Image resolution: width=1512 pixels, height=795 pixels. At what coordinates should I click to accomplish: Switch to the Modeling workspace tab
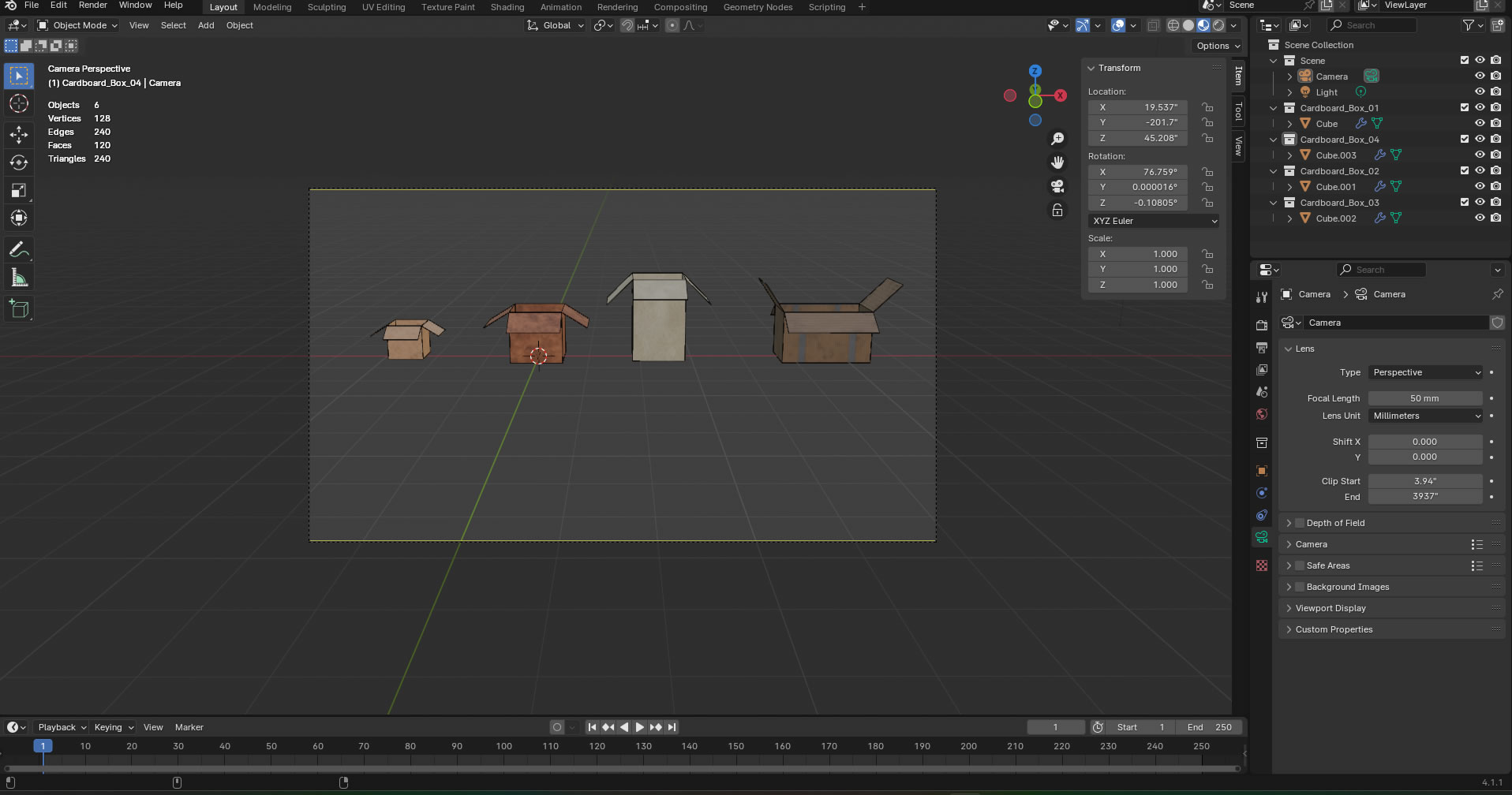(x=272, y=7)
